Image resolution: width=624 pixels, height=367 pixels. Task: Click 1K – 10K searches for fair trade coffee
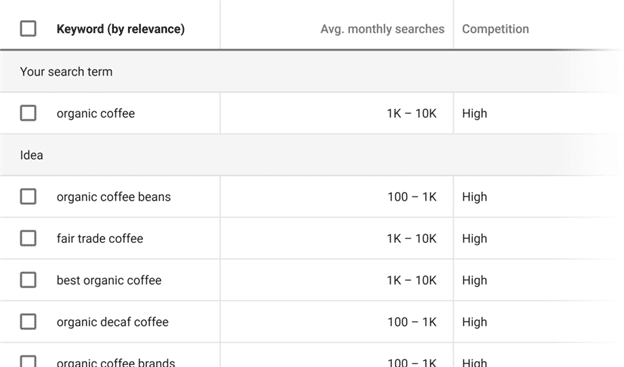pos(412,238)
